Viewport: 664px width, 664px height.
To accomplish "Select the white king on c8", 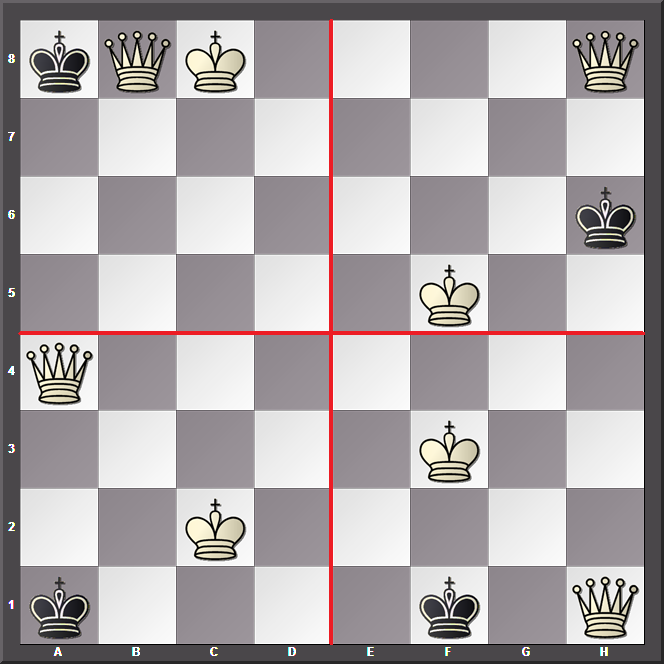I will point(215,60).
